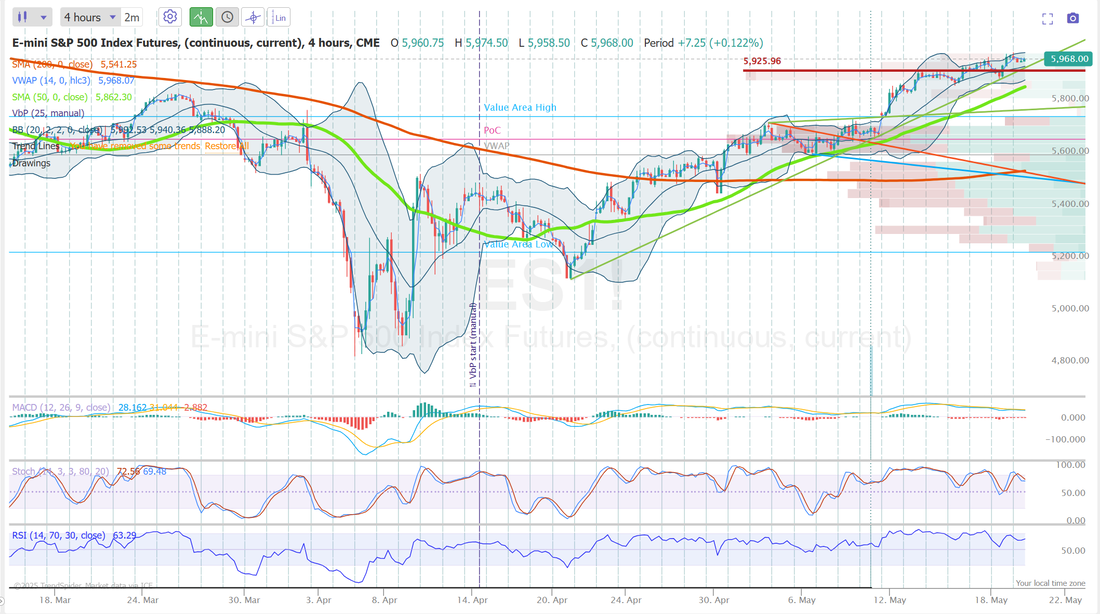Toggle the Lin price scale button
1100x614 pixels.
click(x=279, y=18)
